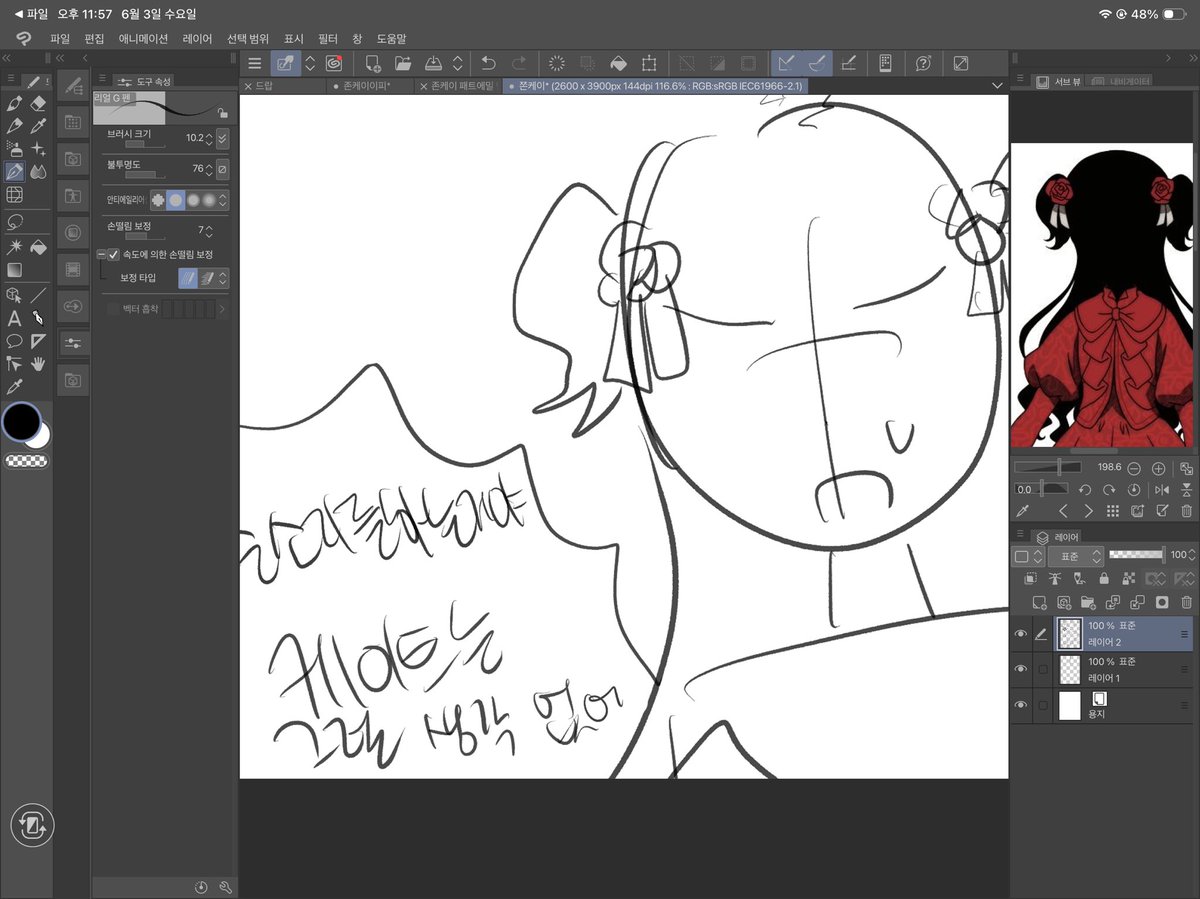Screen dimensions: 1200x899
Task: Toggle Lock transparent pixels icon
Action: tap(1128, 578)
